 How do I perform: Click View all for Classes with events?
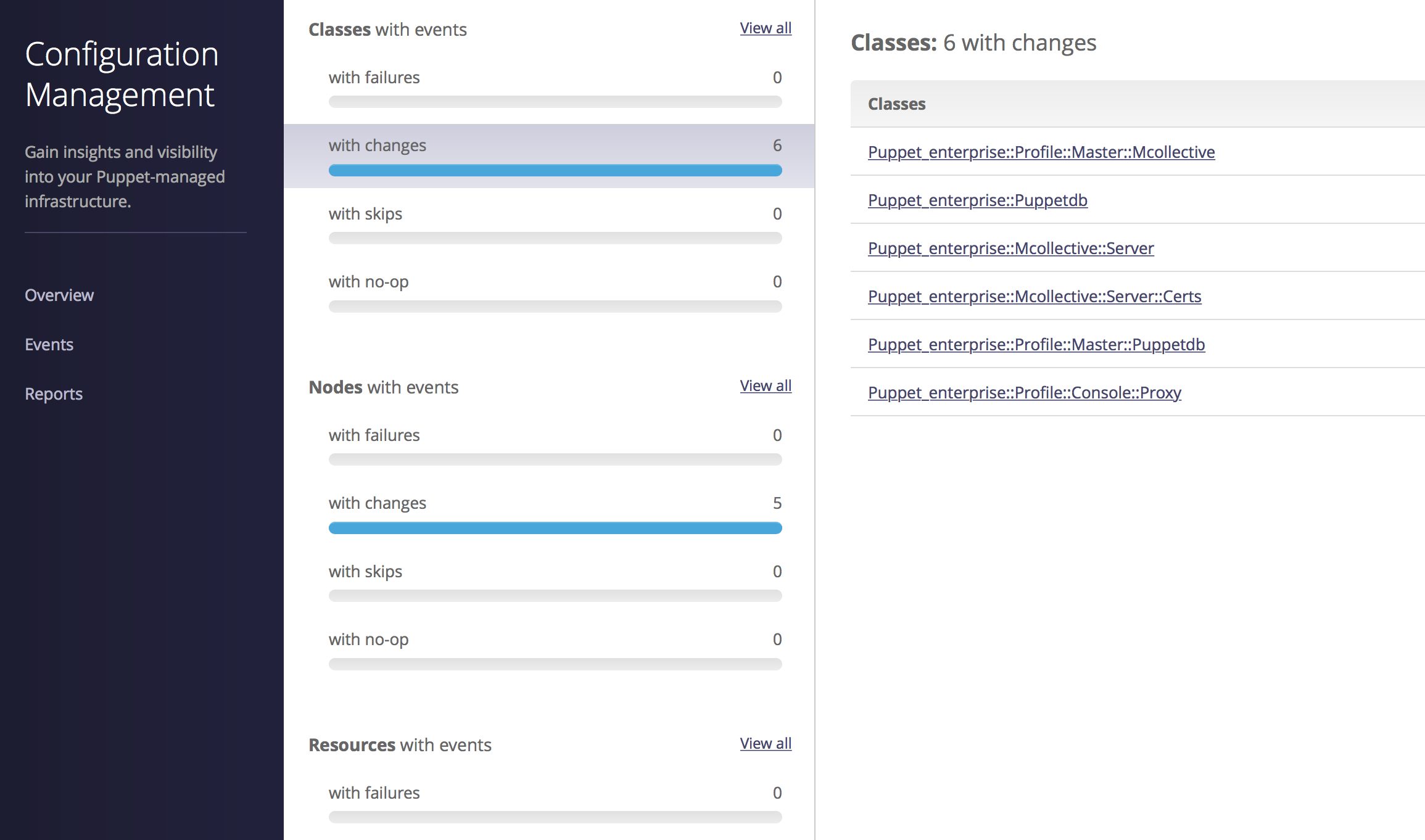tap(766, 28)
